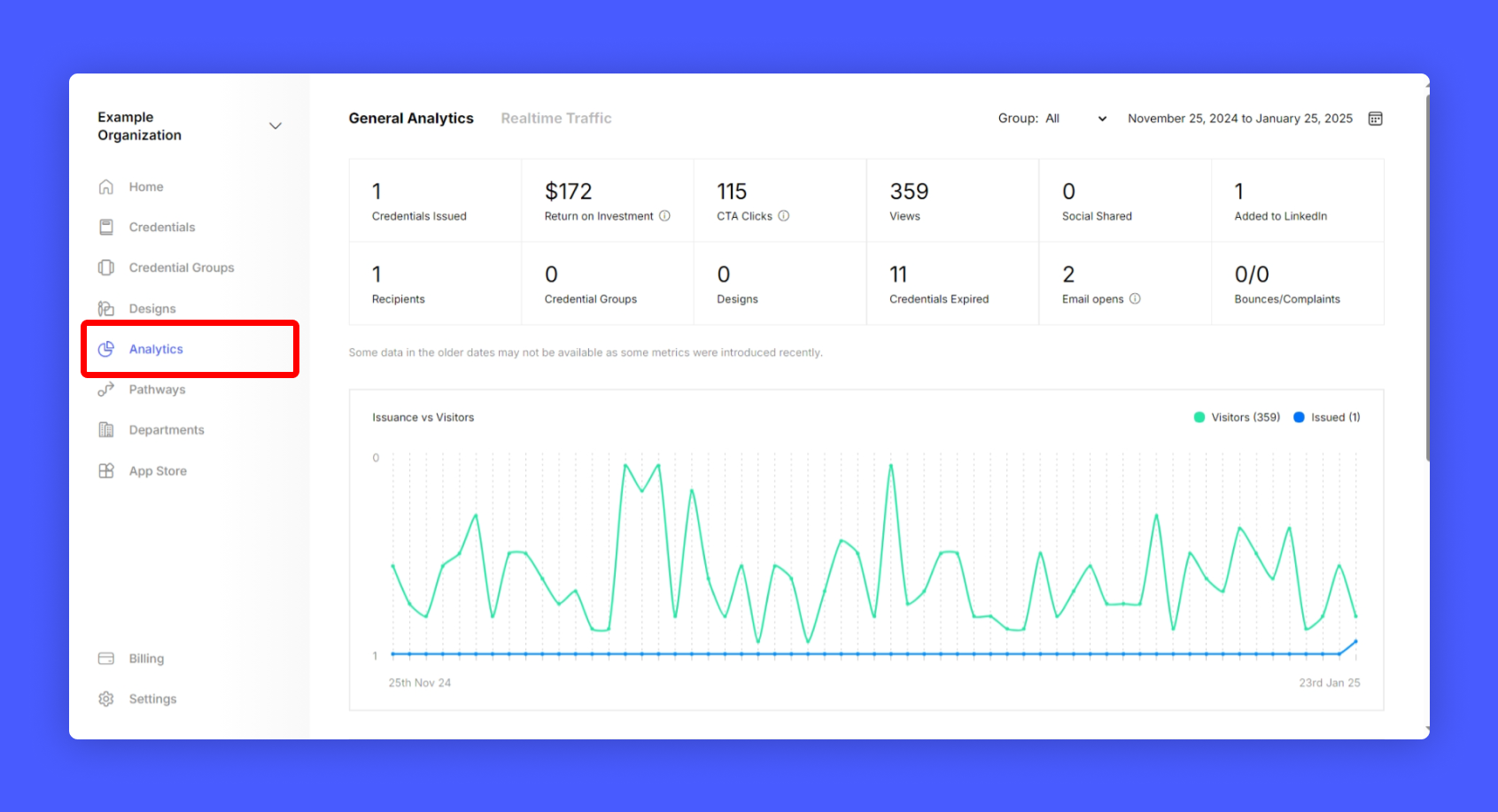
Task: Open the Billing card icon
Action: click(106, 659)
